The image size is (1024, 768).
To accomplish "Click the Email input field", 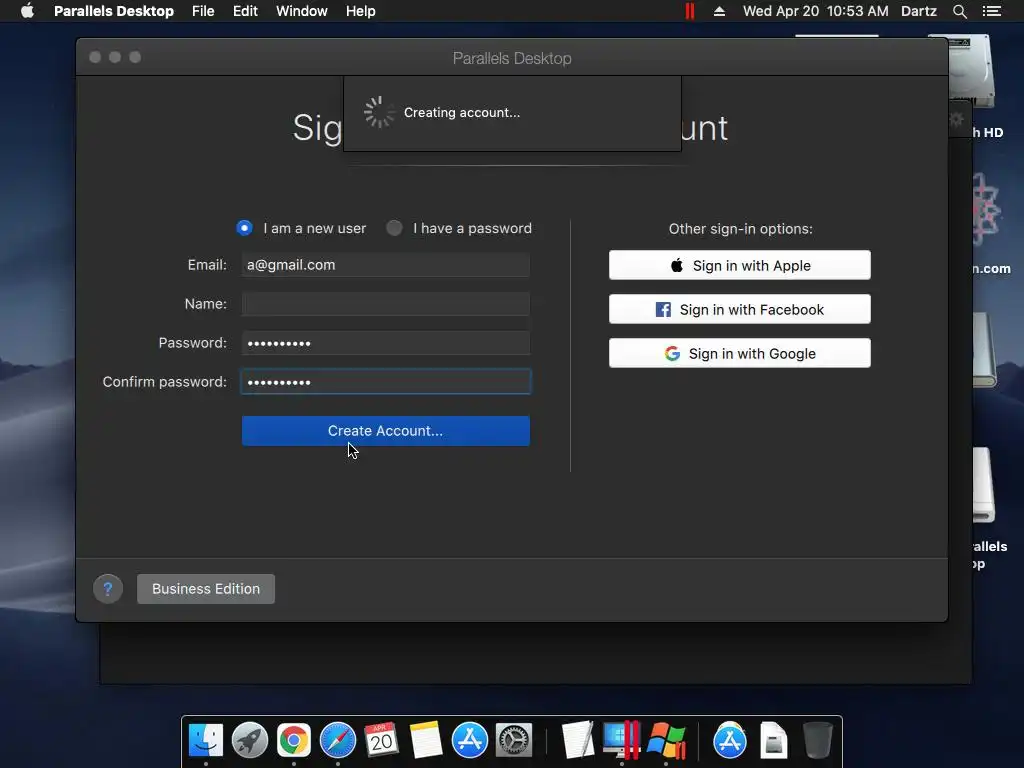I will pos(386,264).
